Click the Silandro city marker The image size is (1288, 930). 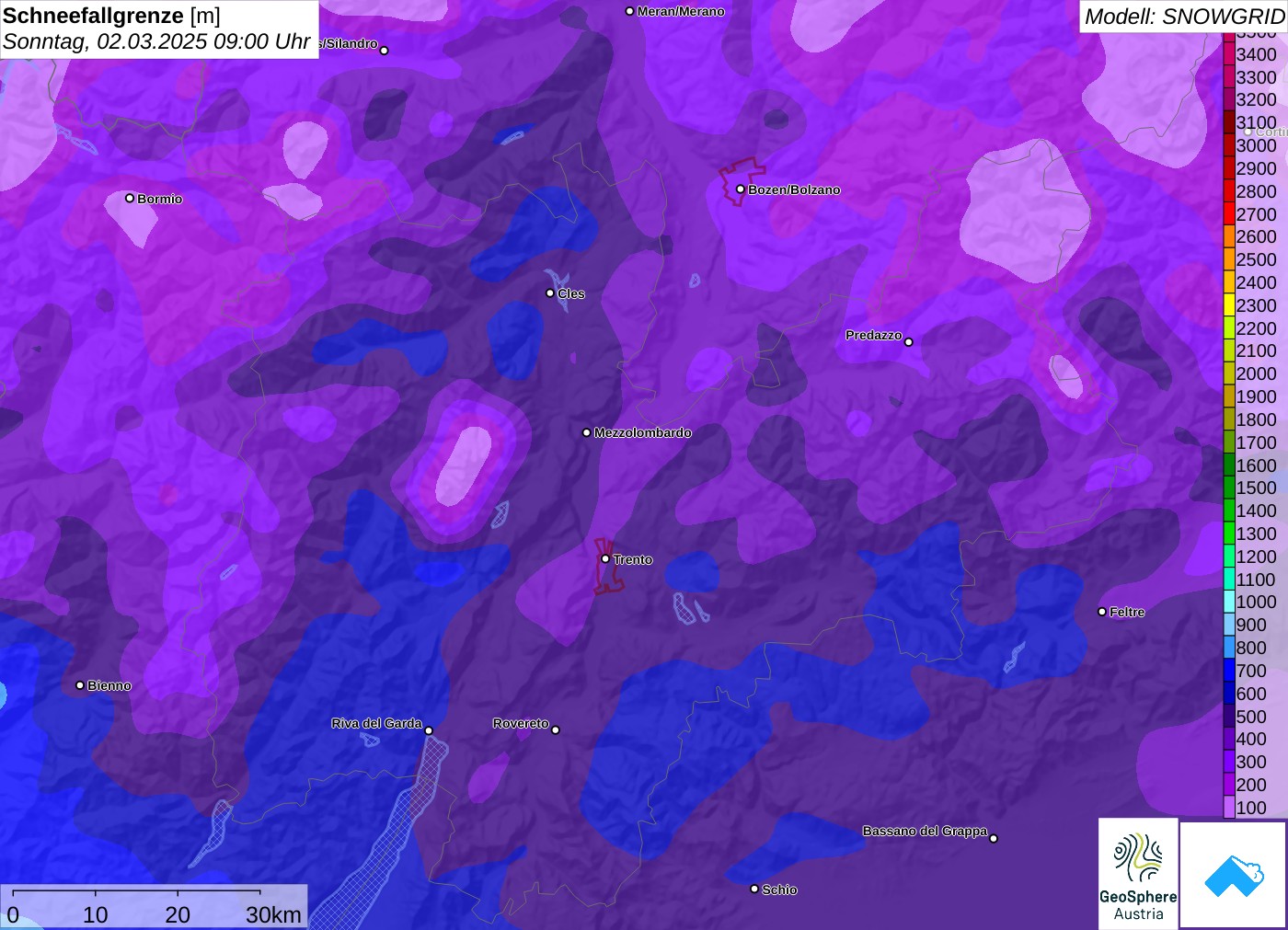pos(385,51)
